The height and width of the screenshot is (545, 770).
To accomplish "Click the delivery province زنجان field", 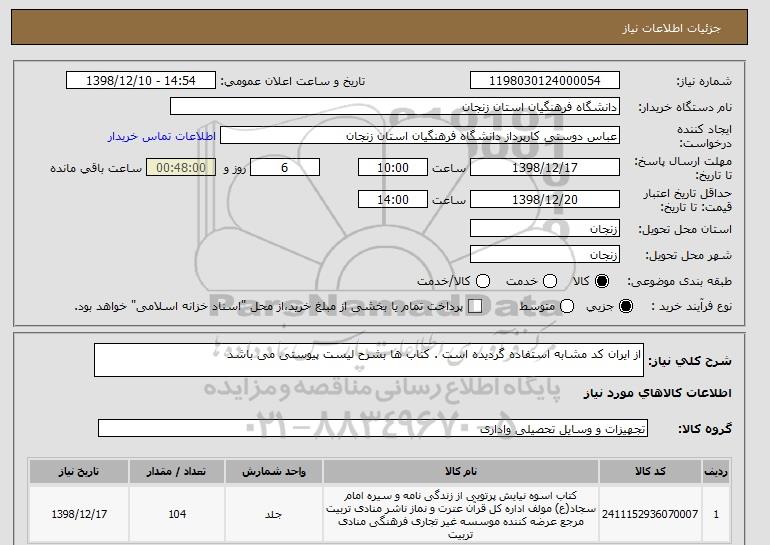I will click(x=545, y=228).
